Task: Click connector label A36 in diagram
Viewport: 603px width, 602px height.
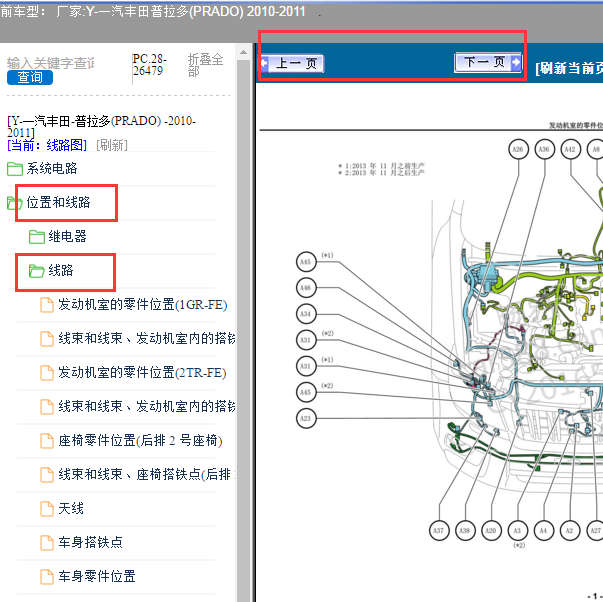Action: pyautogui.click(x=544, y=149)
